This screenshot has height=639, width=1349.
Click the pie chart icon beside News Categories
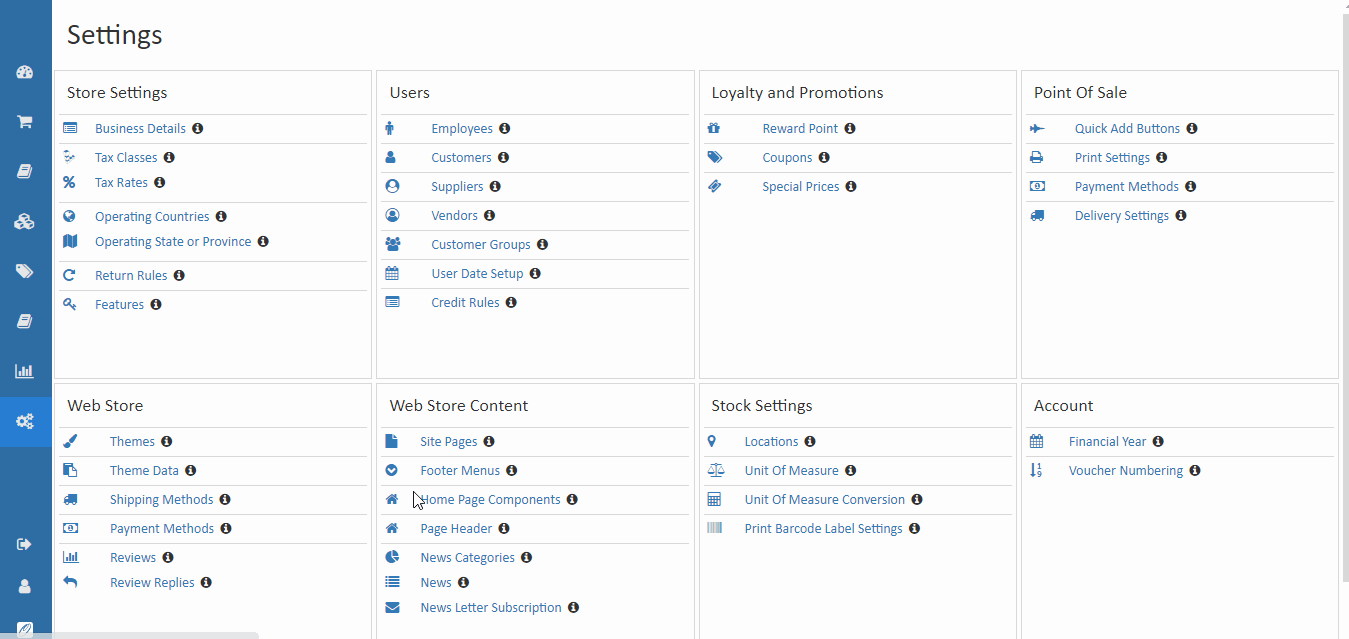point(392,558)
